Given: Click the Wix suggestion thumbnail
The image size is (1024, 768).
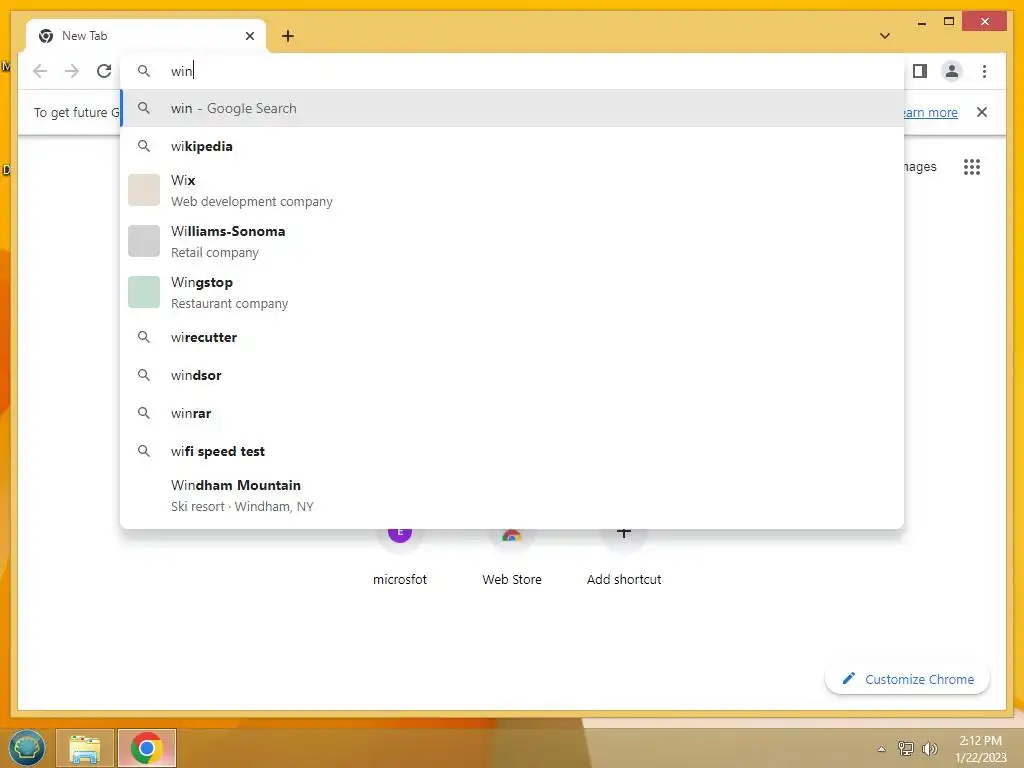Looking at the screenshot, I should 144,190.
